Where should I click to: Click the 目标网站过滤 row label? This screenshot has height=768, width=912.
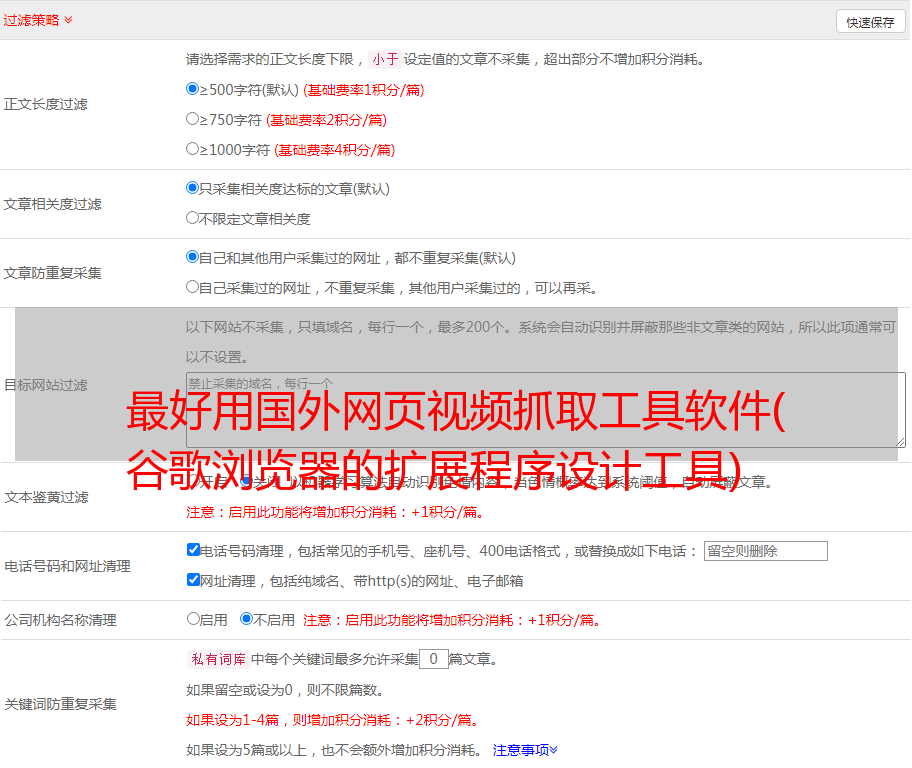(x=45, y=385)
